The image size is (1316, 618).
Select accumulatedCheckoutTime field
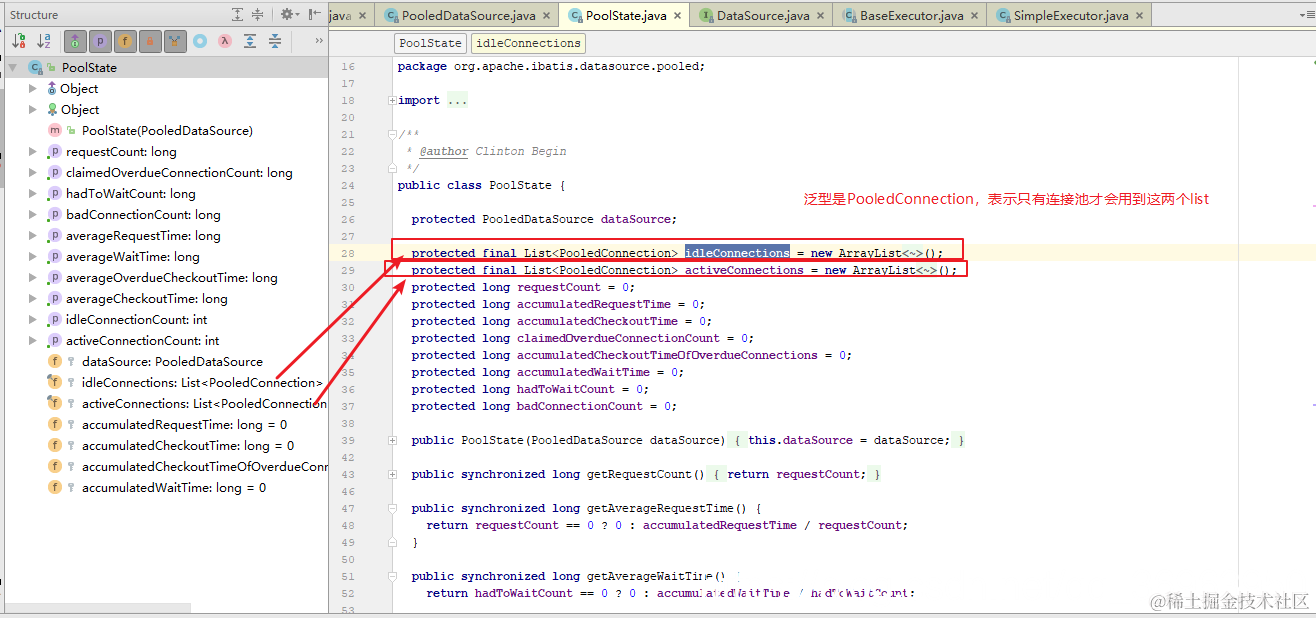point(188,446)
